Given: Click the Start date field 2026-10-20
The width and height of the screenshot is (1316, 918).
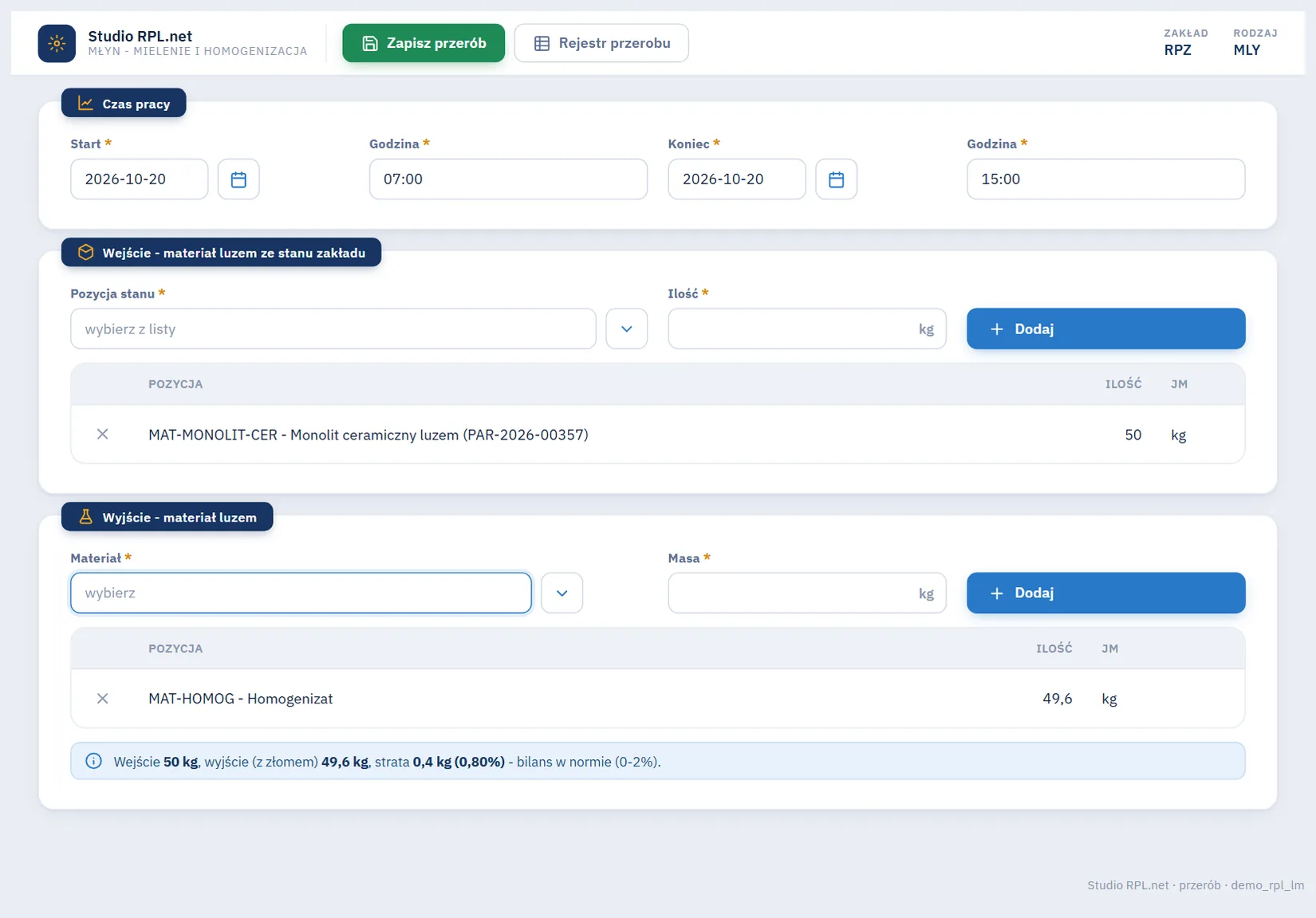Looking at the screenshot, I should [x=140, y=179].
